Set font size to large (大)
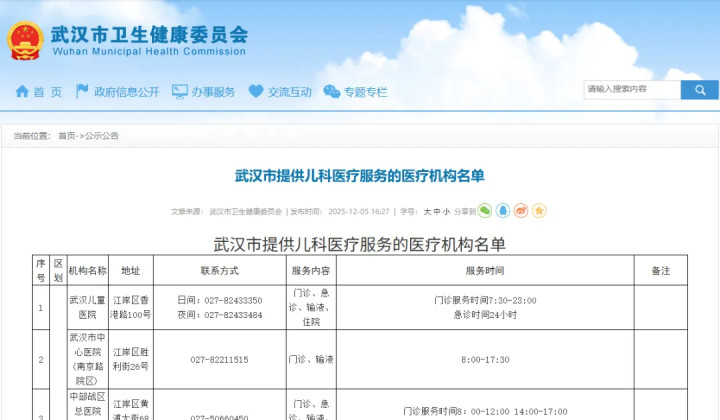This screenshot has height=420, width=720. point(426,212)
